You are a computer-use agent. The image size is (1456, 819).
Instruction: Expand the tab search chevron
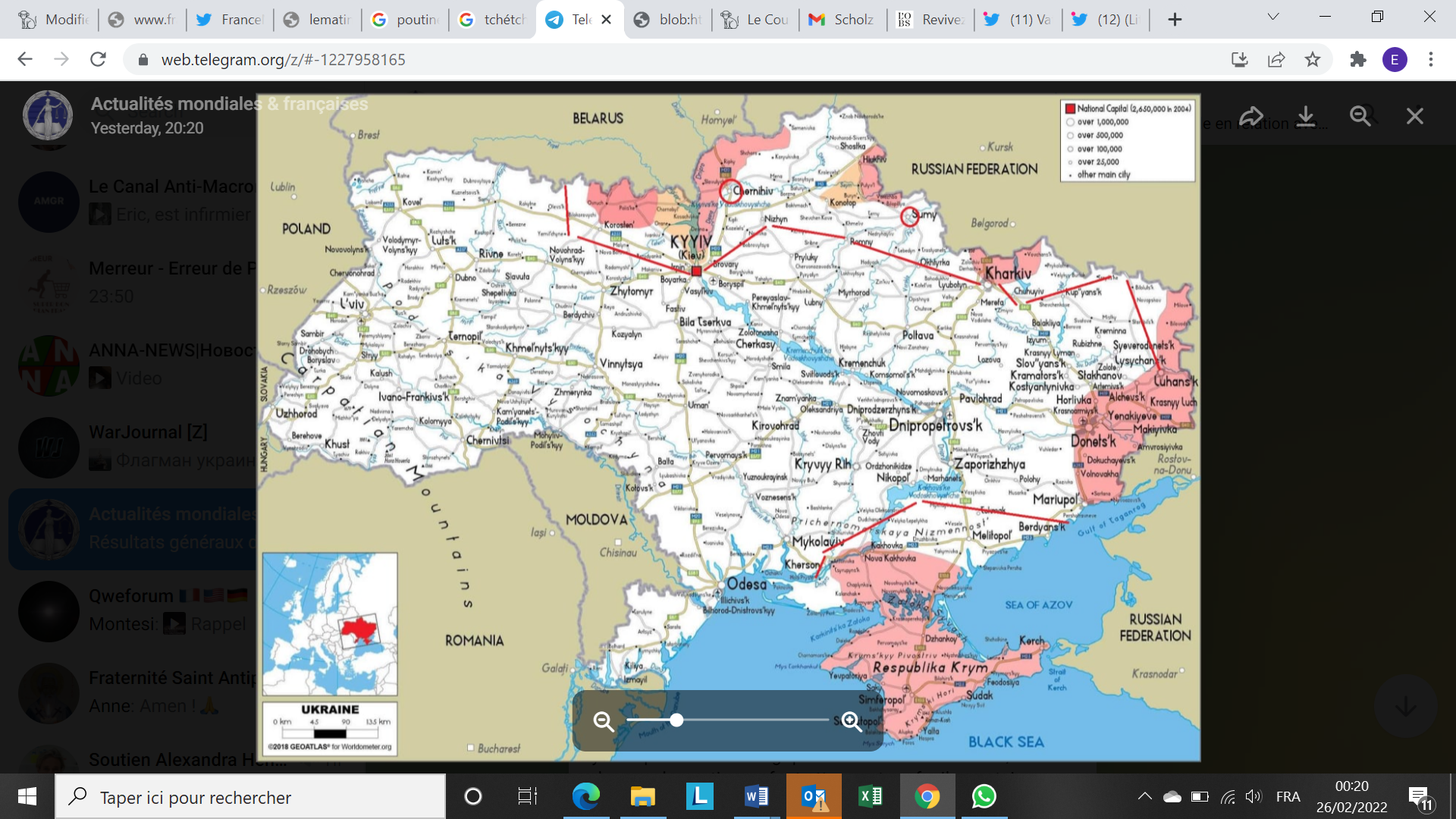click(1273, 17)
